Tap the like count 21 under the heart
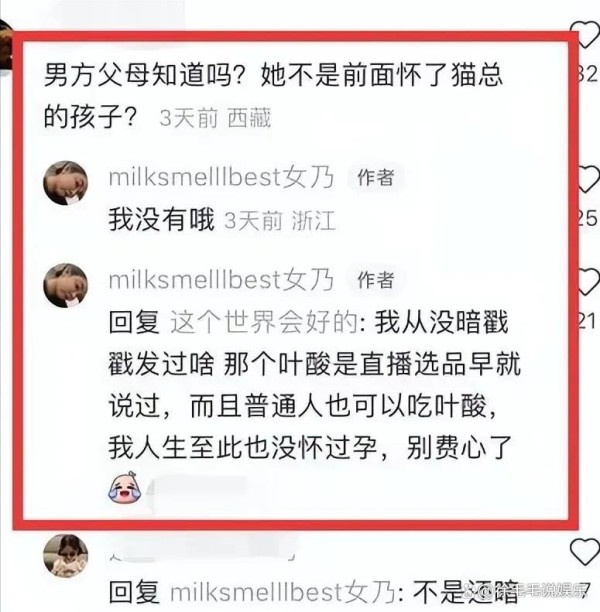 pos(588,322)
